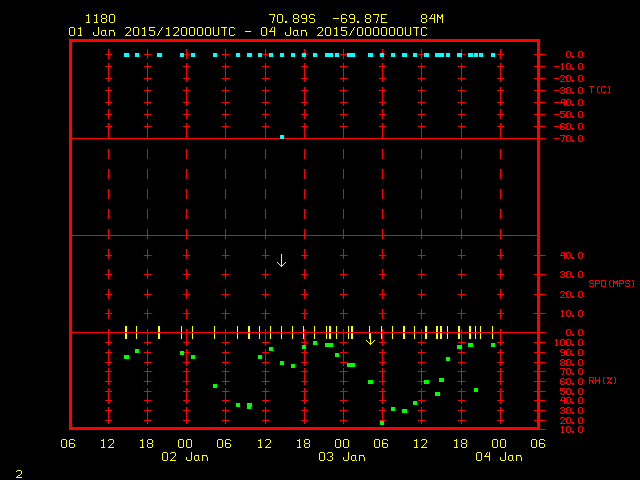640x480 pixels.
Task: Click the 02 Jan date label
Action: (185, 457)
